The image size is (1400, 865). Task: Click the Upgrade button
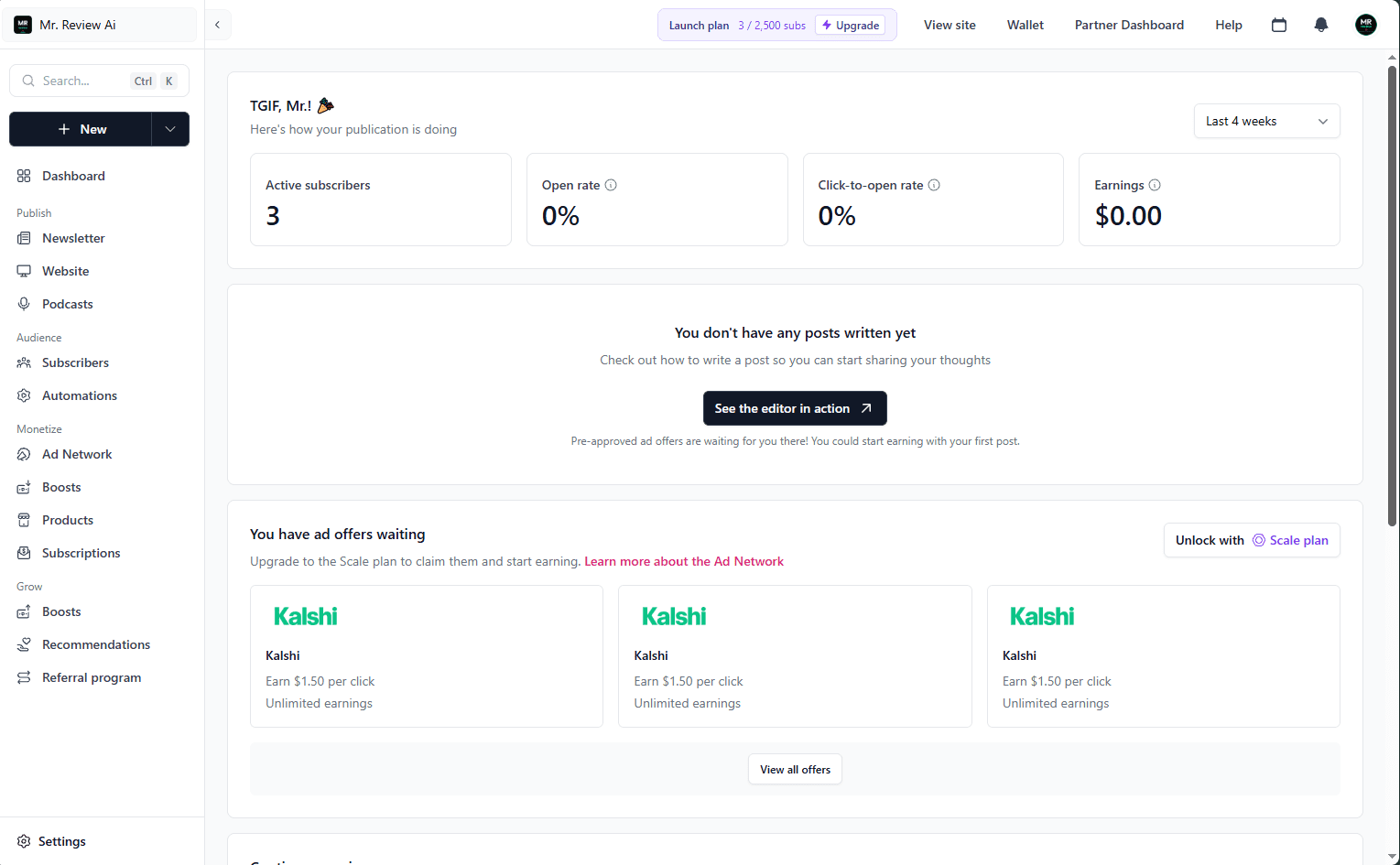pyautogui.click(x=851, y=26)
